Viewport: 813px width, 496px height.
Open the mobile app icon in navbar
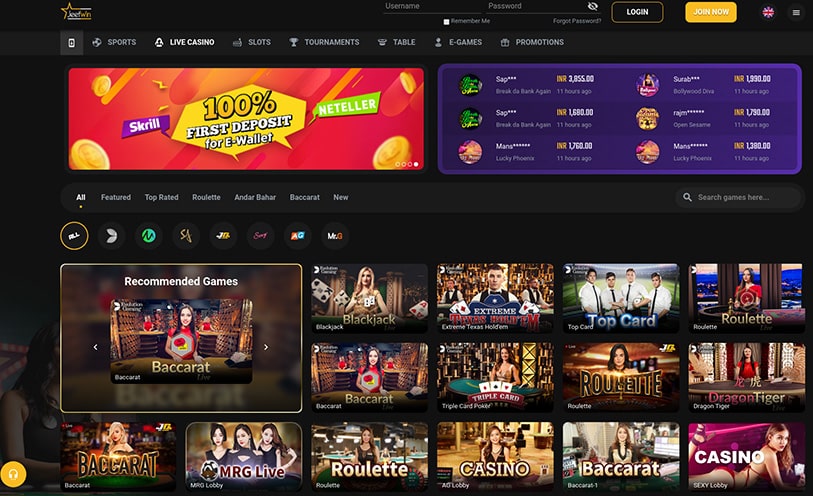point(72,42)
